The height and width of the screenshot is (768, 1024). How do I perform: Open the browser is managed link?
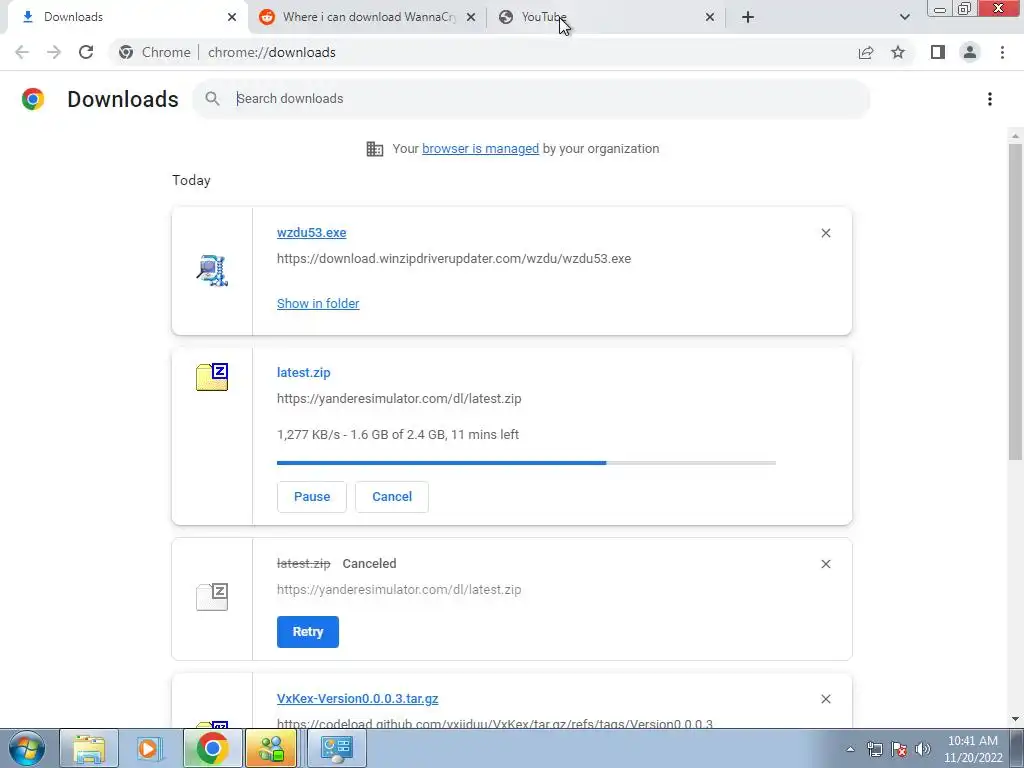click(481, 148)
